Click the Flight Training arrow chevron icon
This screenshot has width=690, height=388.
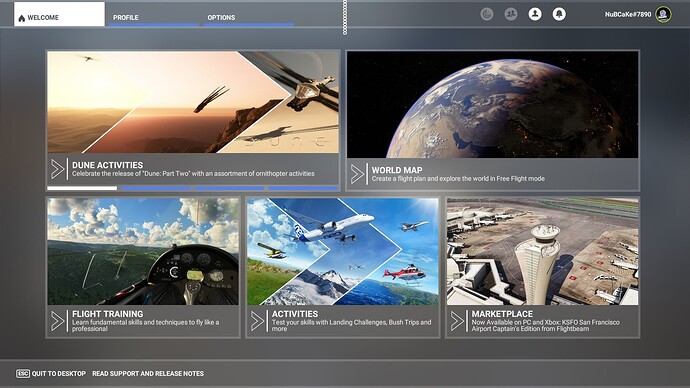click(x=58, y=321)
